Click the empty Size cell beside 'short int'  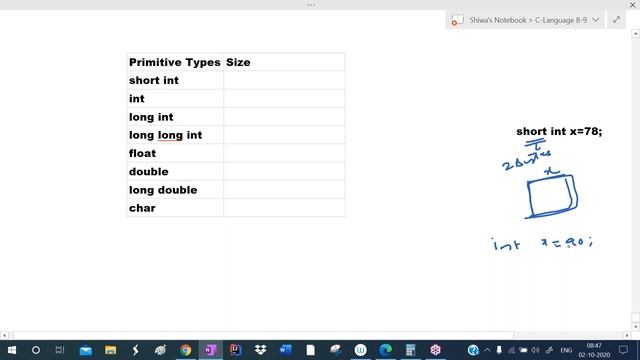[284, 80]
